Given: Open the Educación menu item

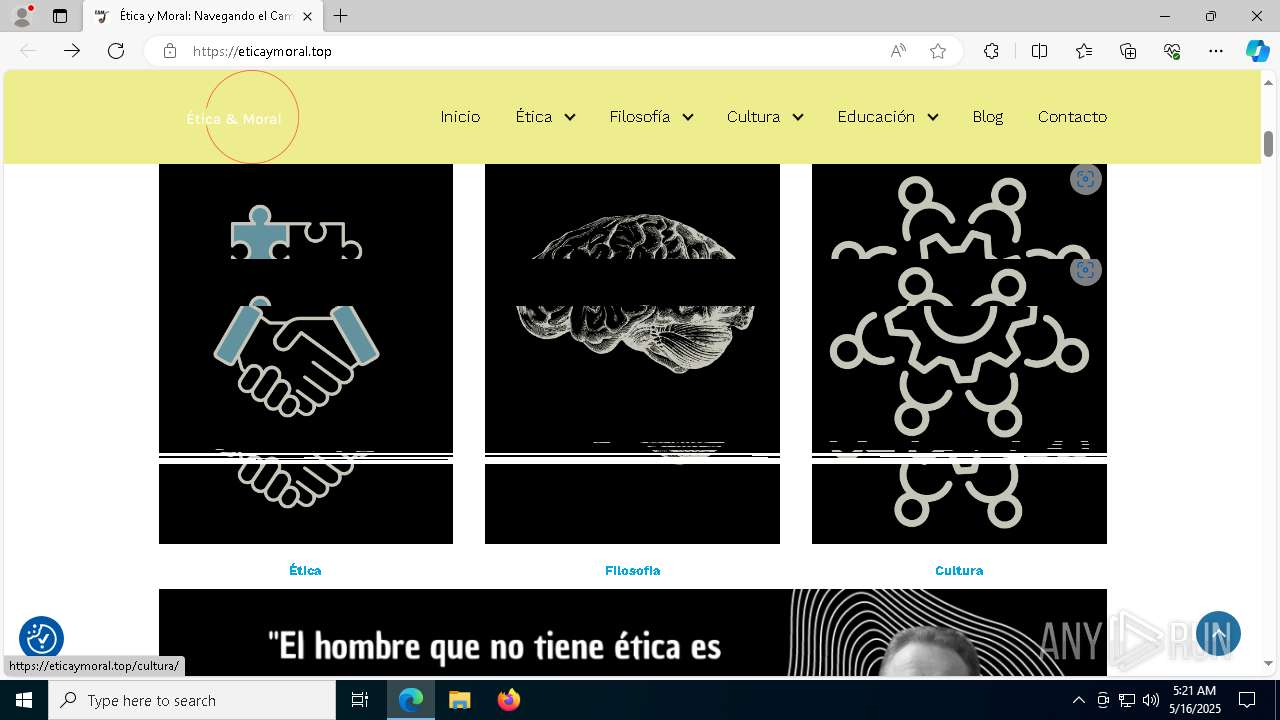Looking at the screenshot, I should [x=876, y=117].
